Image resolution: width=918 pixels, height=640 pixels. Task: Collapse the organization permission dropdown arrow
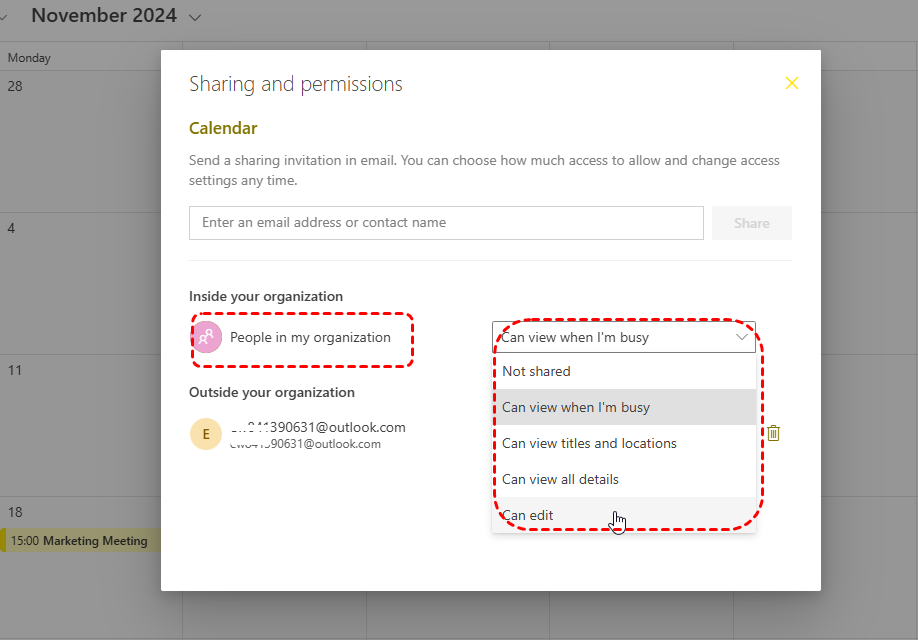(x=742, y=337)
